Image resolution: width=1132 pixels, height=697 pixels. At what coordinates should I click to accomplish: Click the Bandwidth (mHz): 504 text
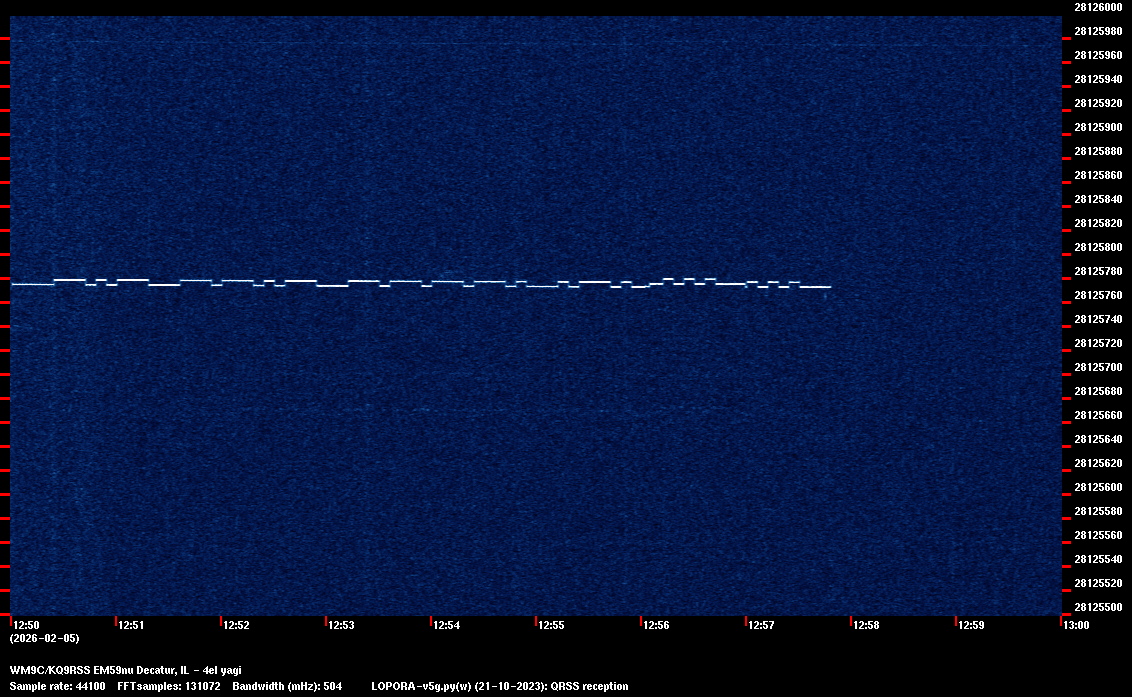pos(287,686)
